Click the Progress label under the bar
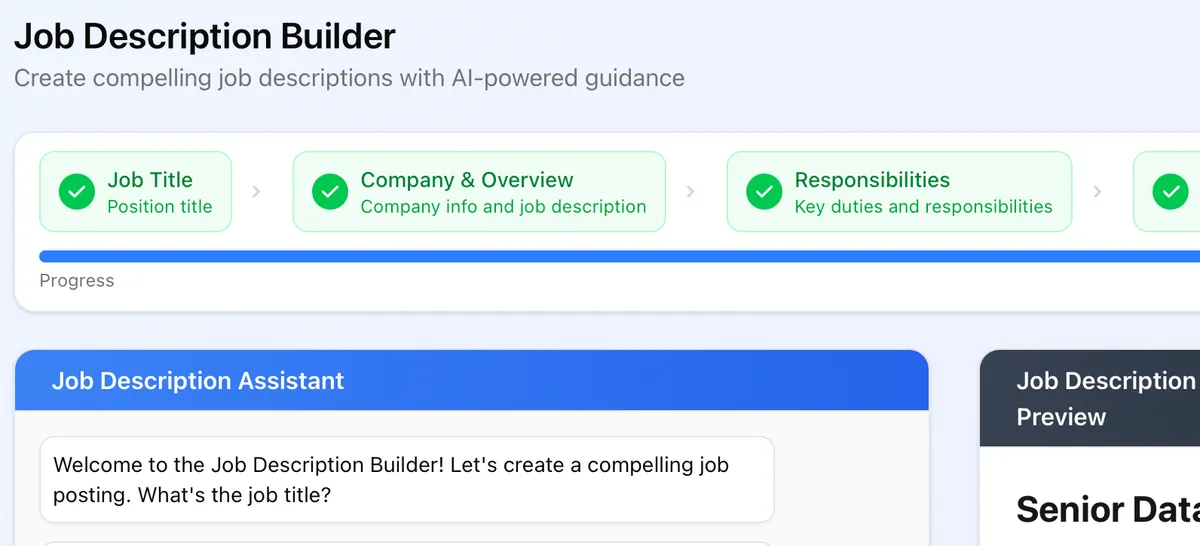The height and width of the screenshot is (546, 1200). click(77, 281)
